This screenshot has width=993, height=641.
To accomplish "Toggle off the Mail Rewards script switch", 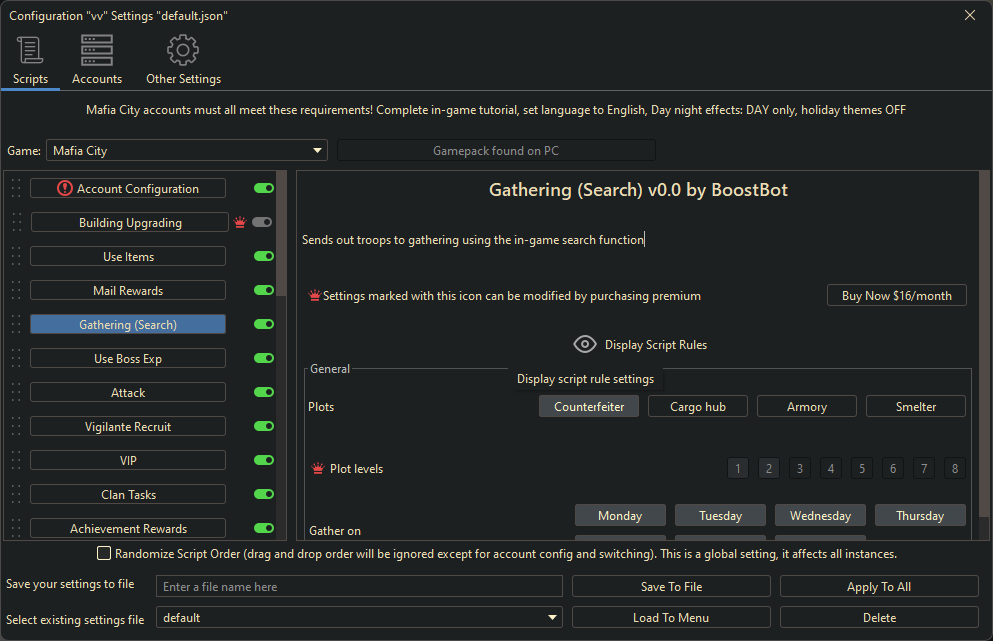I will (264, 290).
